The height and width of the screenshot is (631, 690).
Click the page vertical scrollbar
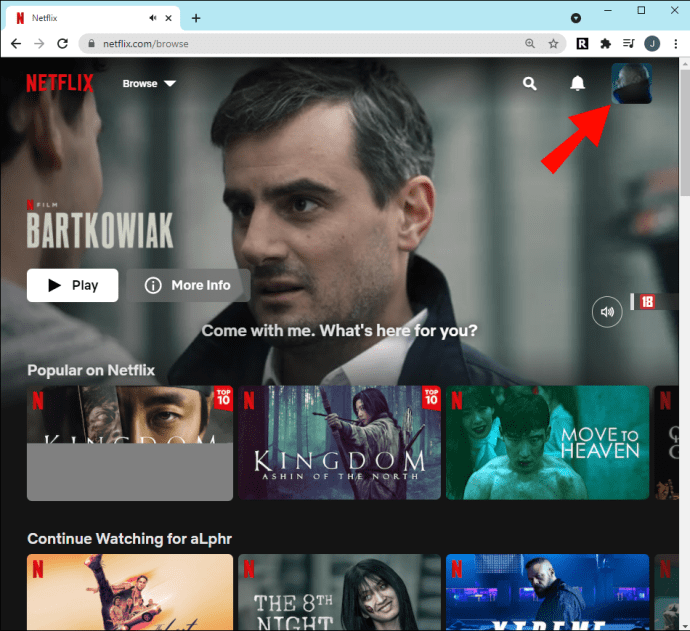tap(685, 343)
